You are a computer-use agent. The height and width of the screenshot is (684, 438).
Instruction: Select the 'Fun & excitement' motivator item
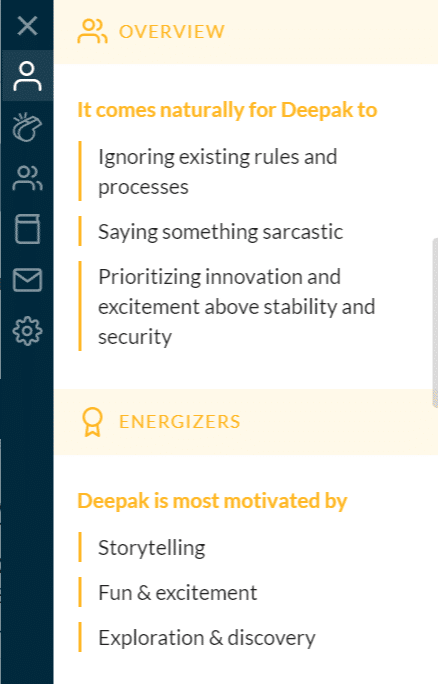pos(178,593)
